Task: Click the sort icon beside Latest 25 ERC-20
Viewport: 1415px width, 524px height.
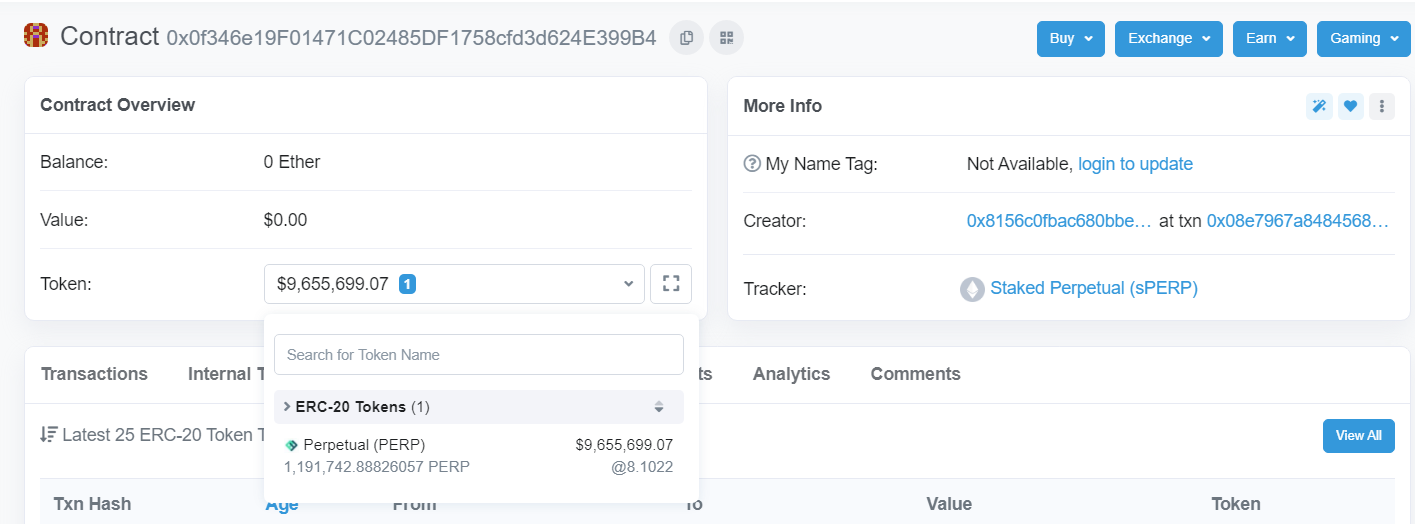Action: [48, 435]
